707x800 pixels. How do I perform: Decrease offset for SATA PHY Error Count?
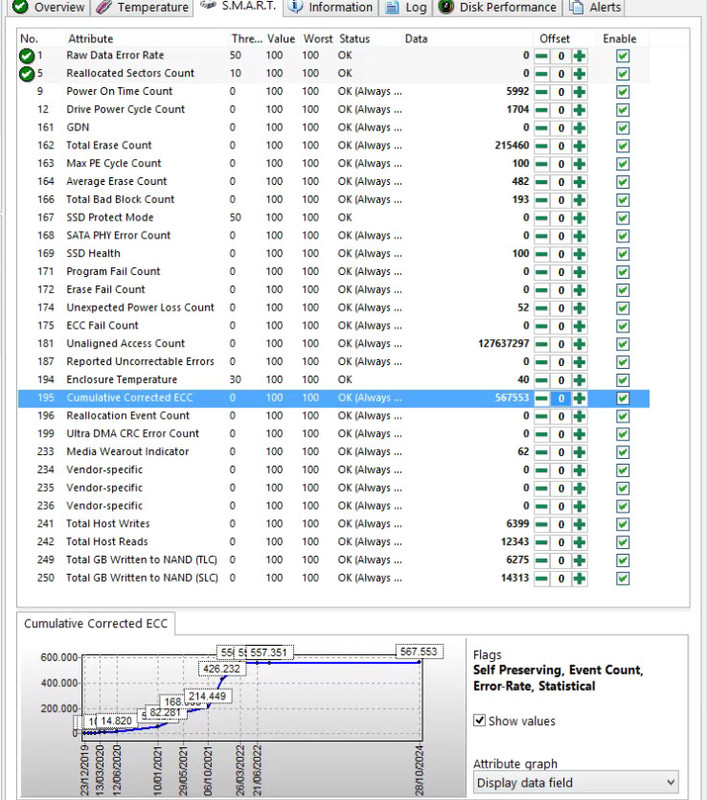[542, 236]
